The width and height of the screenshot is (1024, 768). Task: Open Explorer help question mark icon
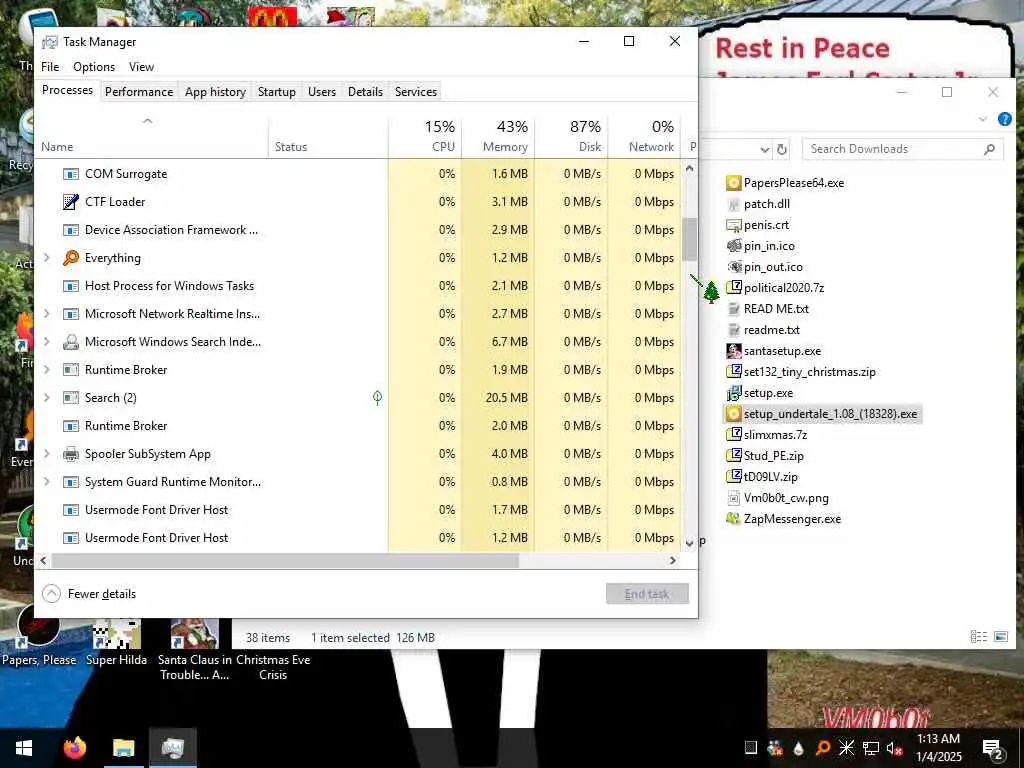[1004, 119]
